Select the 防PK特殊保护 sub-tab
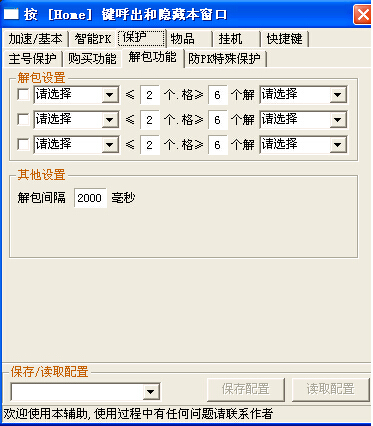 click(x=225, y=59)
